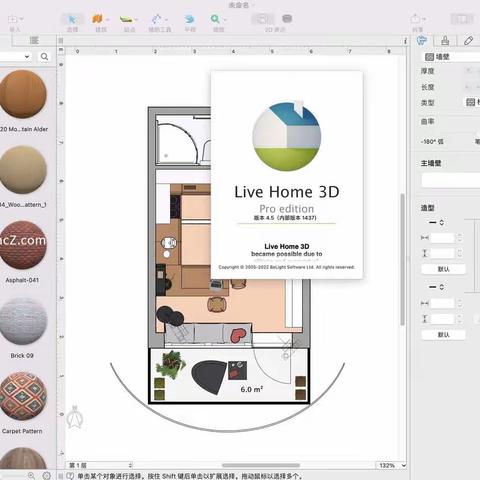This screenshot has height=480, width=480.
Task: Click the second width input field
Action: [442, 303]
